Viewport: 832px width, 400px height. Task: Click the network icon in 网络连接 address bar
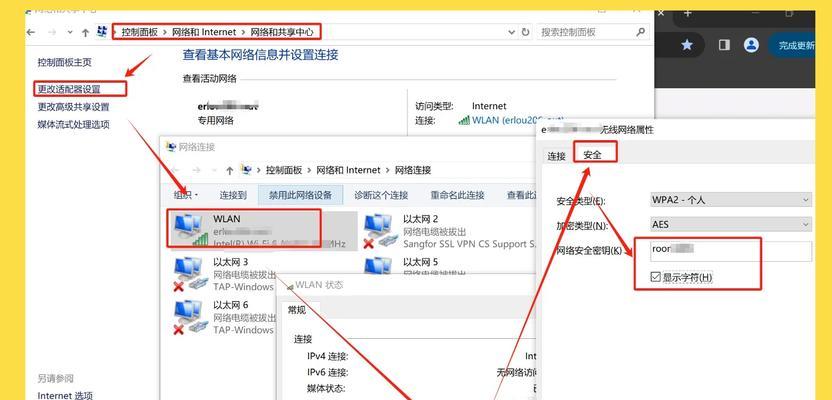[x=246, y=170]
